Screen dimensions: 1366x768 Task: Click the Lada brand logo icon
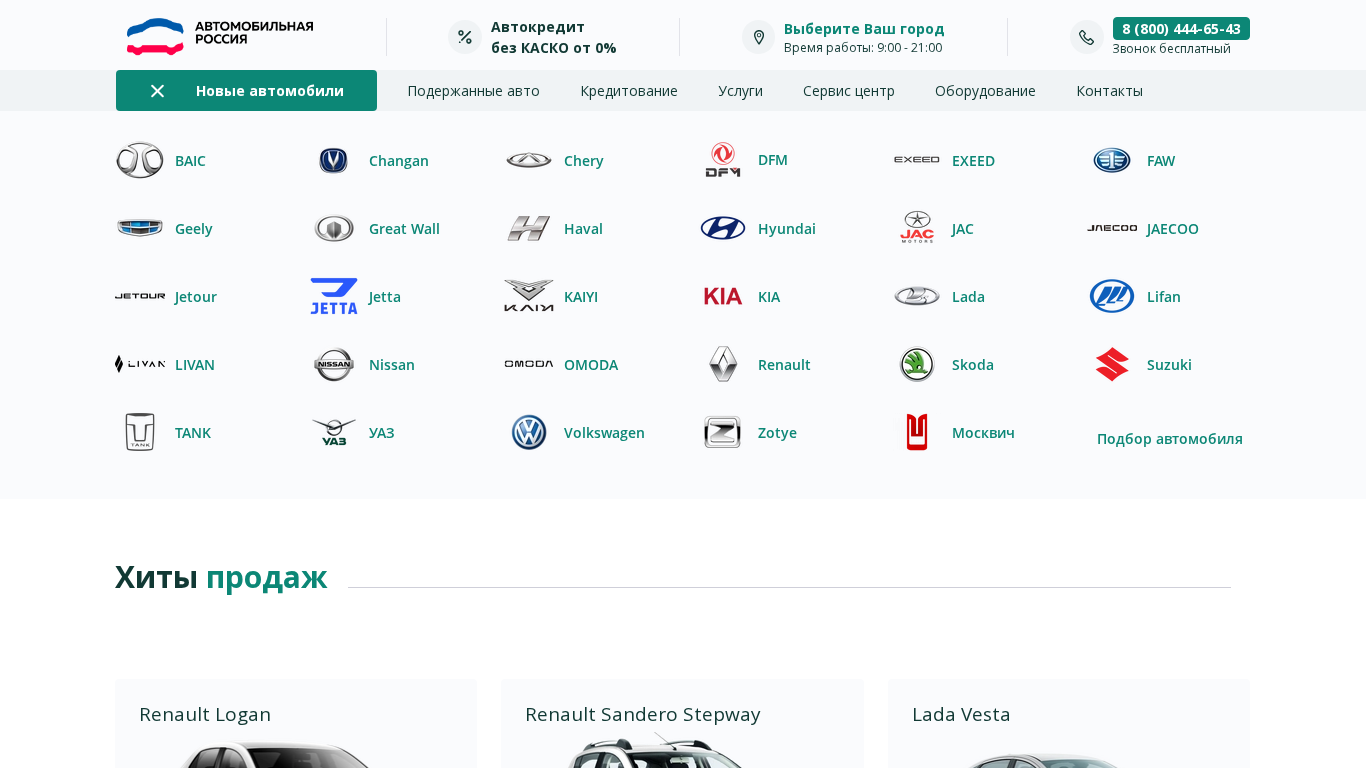coord(917,296)
